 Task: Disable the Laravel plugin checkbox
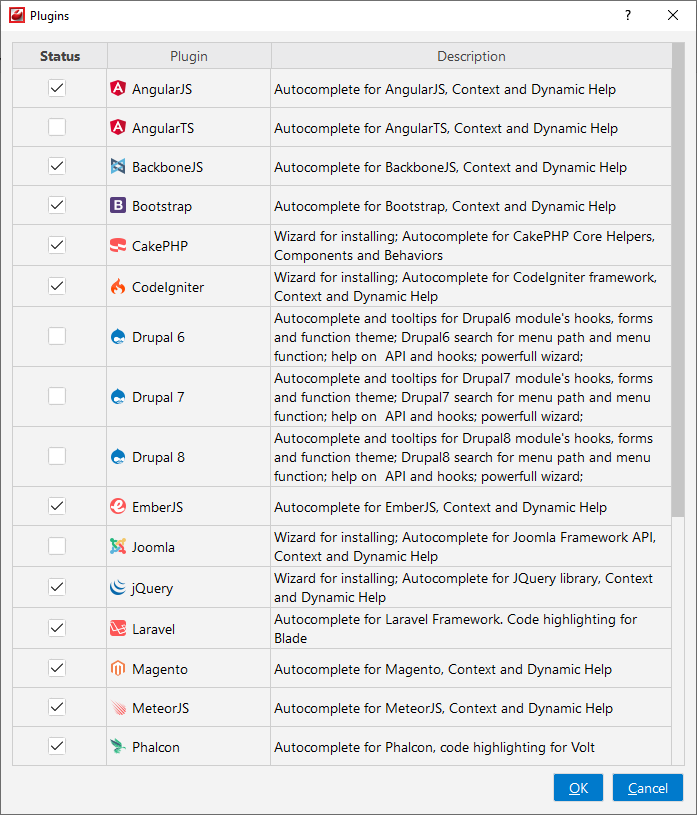coord(57,628)
